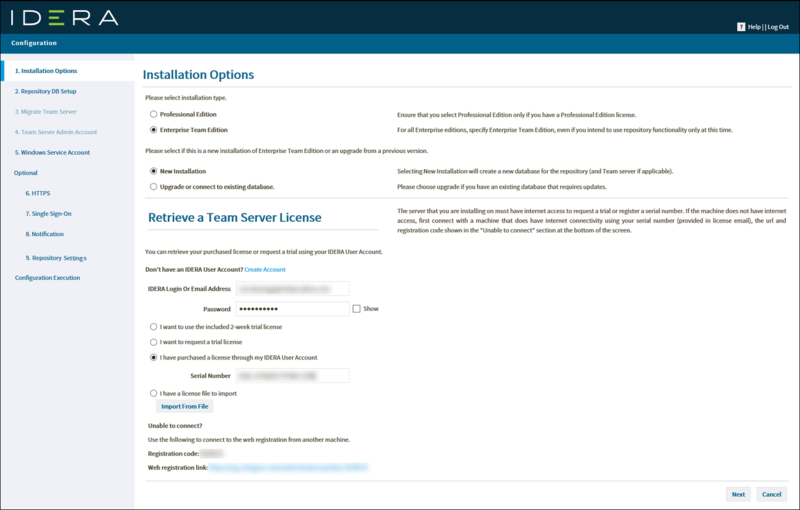Click the 'Unable to connect?' heading
The height and width of the screenshot is (510, 800).
[175, 426]
